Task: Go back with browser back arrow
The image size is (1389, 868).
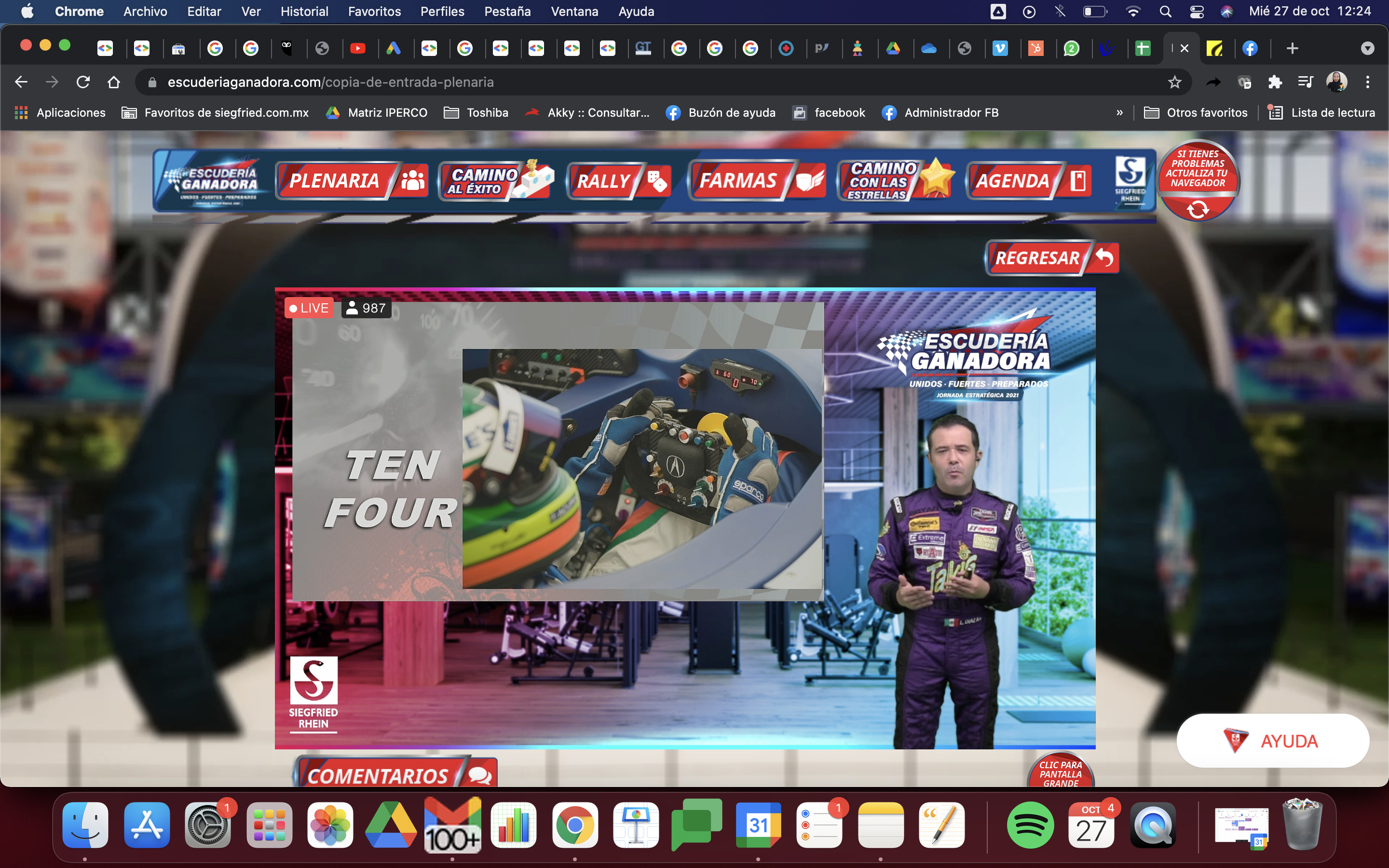Action: [21, 82]
